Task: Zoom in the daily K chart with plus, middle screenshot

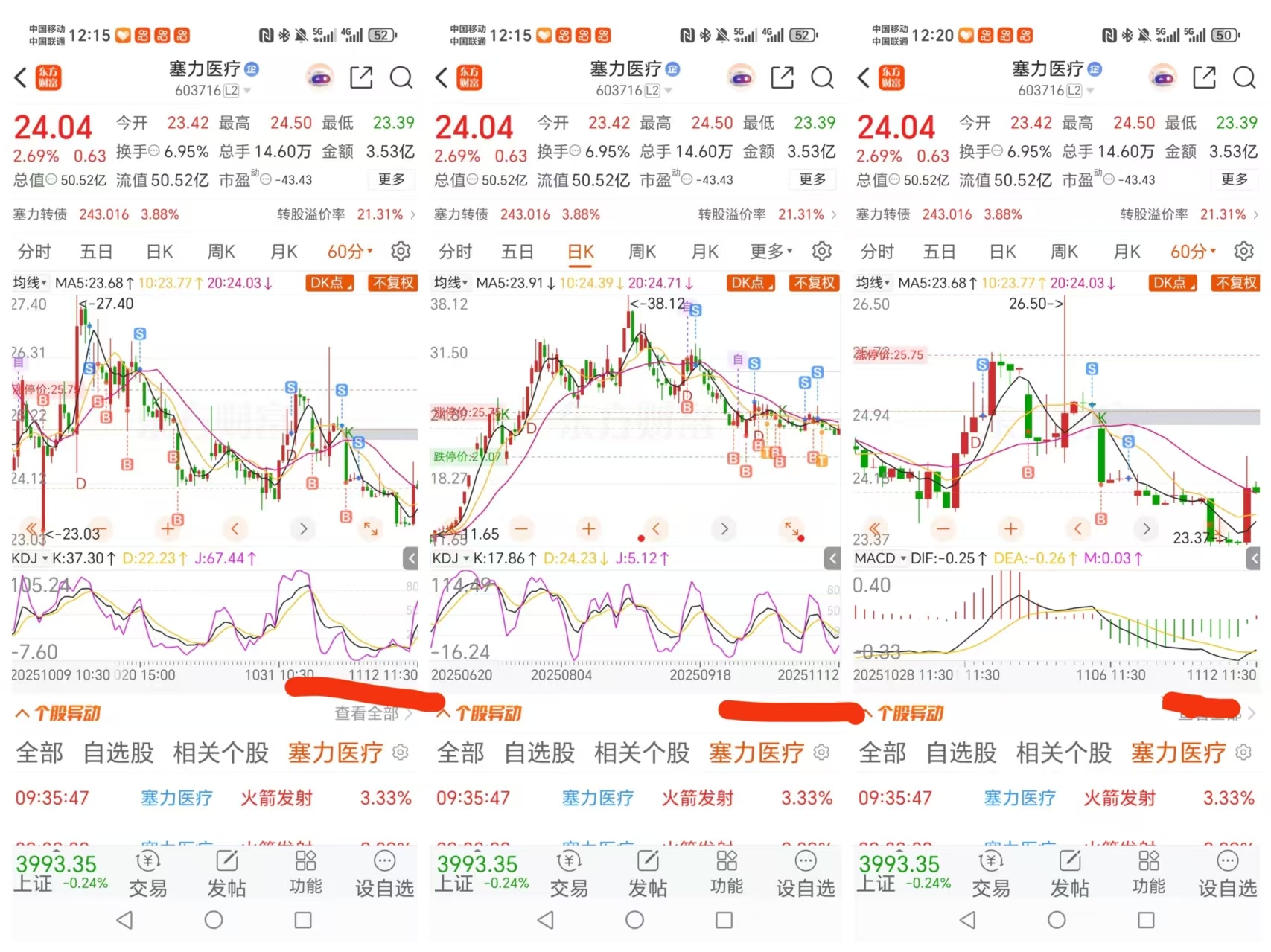Action: 588,528
